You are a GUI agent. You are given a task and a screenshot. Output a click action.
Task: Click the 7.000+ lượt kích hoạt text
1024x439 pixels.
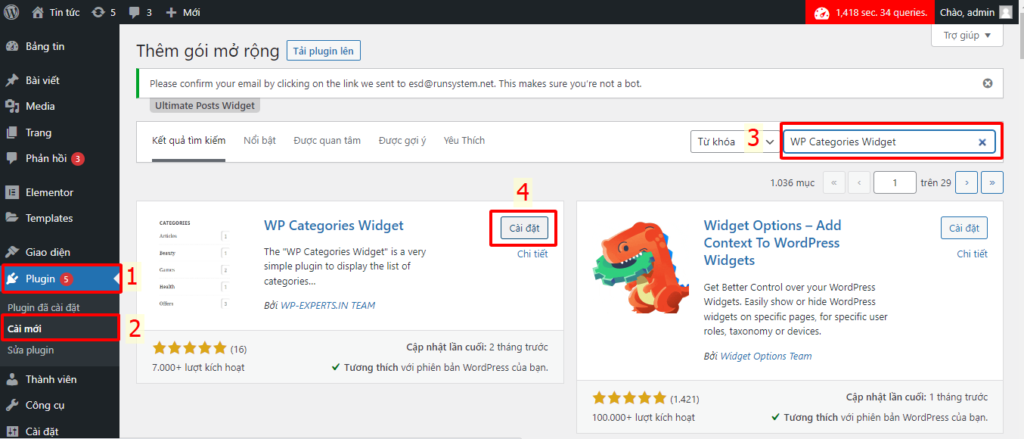[x=198, y=367]
